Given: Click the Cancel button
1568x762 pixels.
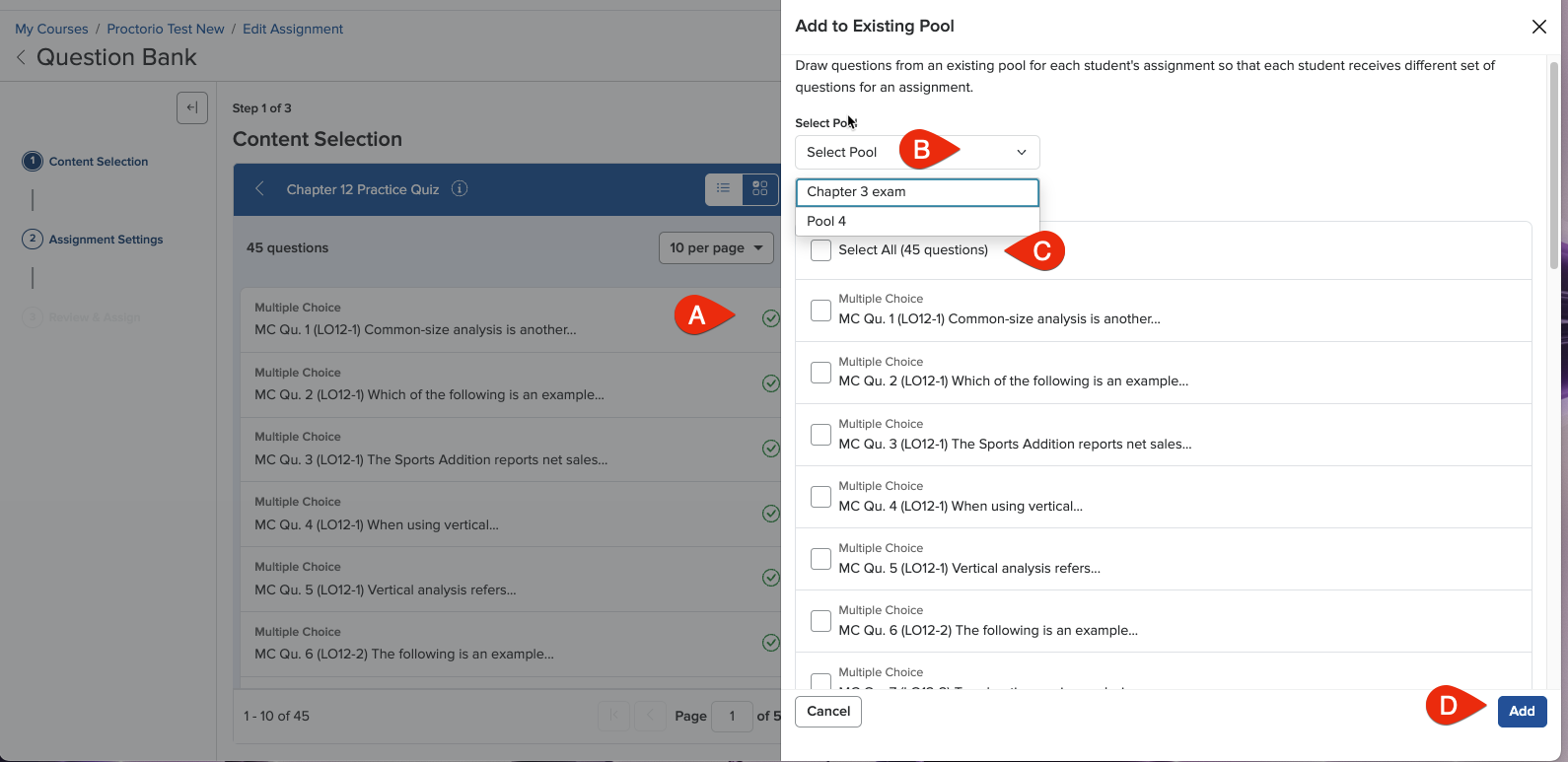Looking at the screenshot, I should point(828,712).
